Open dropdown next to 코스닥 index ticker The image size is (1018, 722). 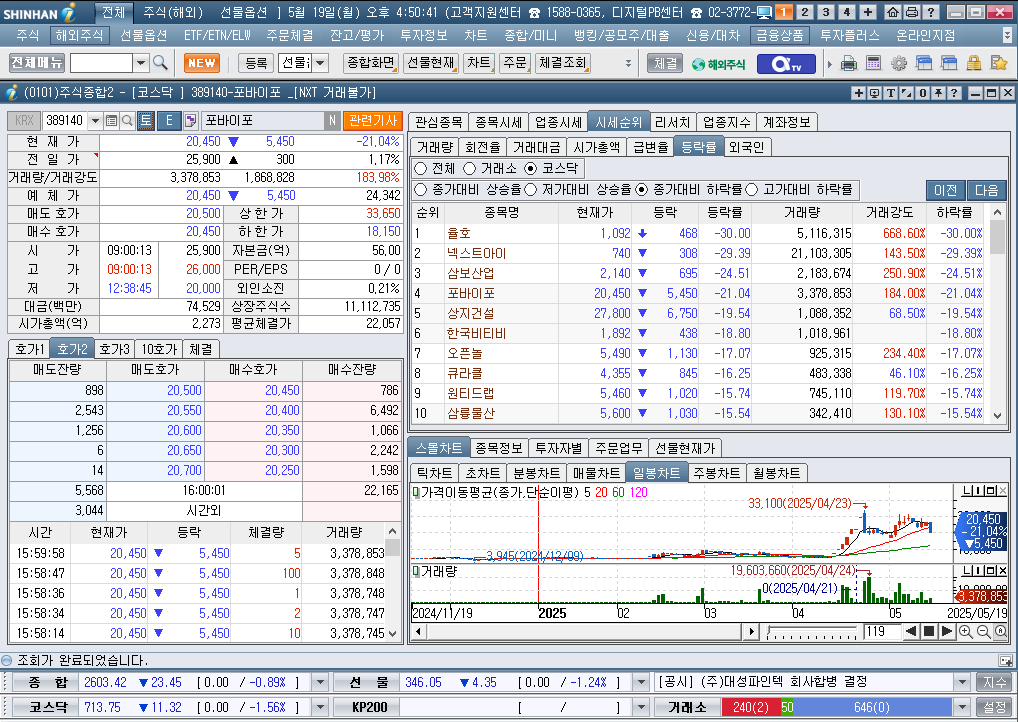(x=320, y=707)
